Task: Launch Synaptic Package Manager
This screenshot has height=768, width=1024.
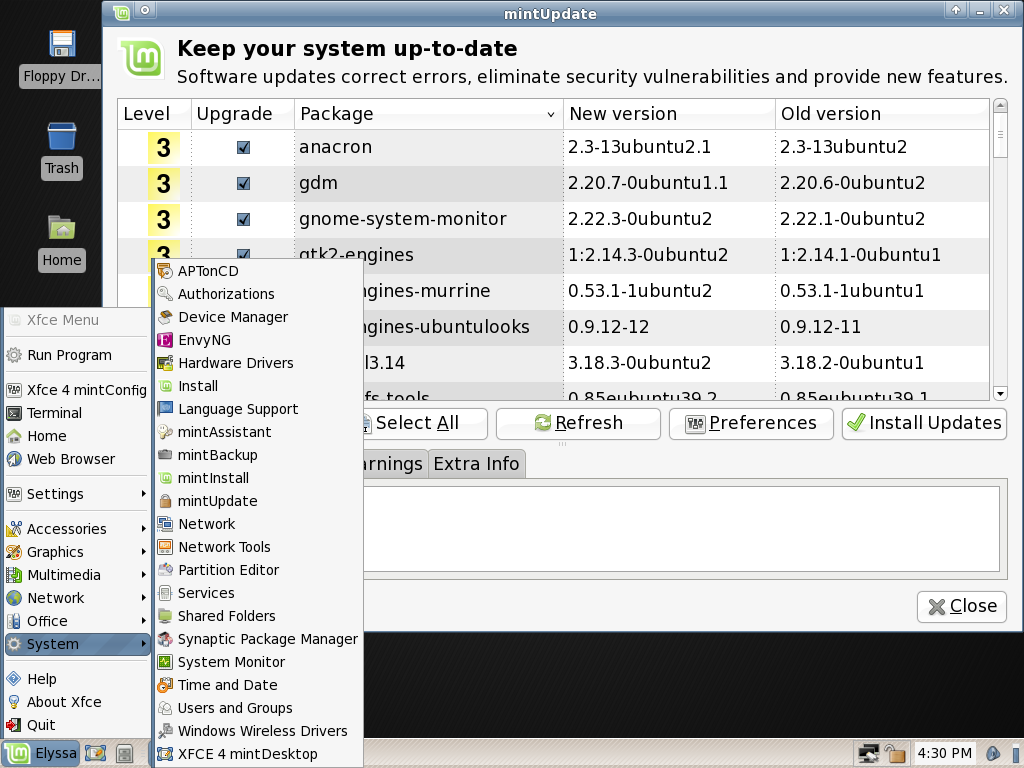Action: (x=258, y=639)
